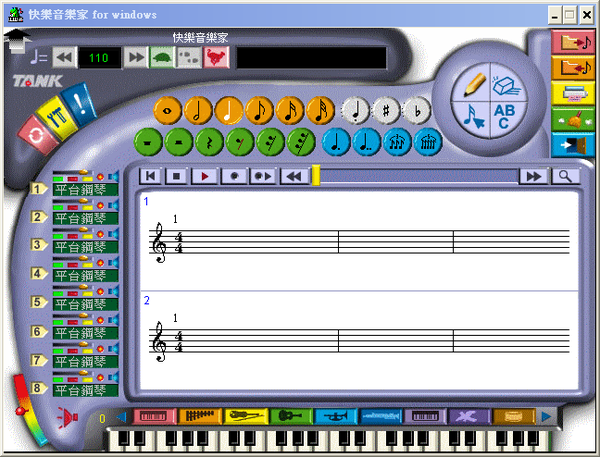This screenshot has width=600, height=457.
Task: Toggle the speaker mute on track 5
Action: tap(113, 292)
